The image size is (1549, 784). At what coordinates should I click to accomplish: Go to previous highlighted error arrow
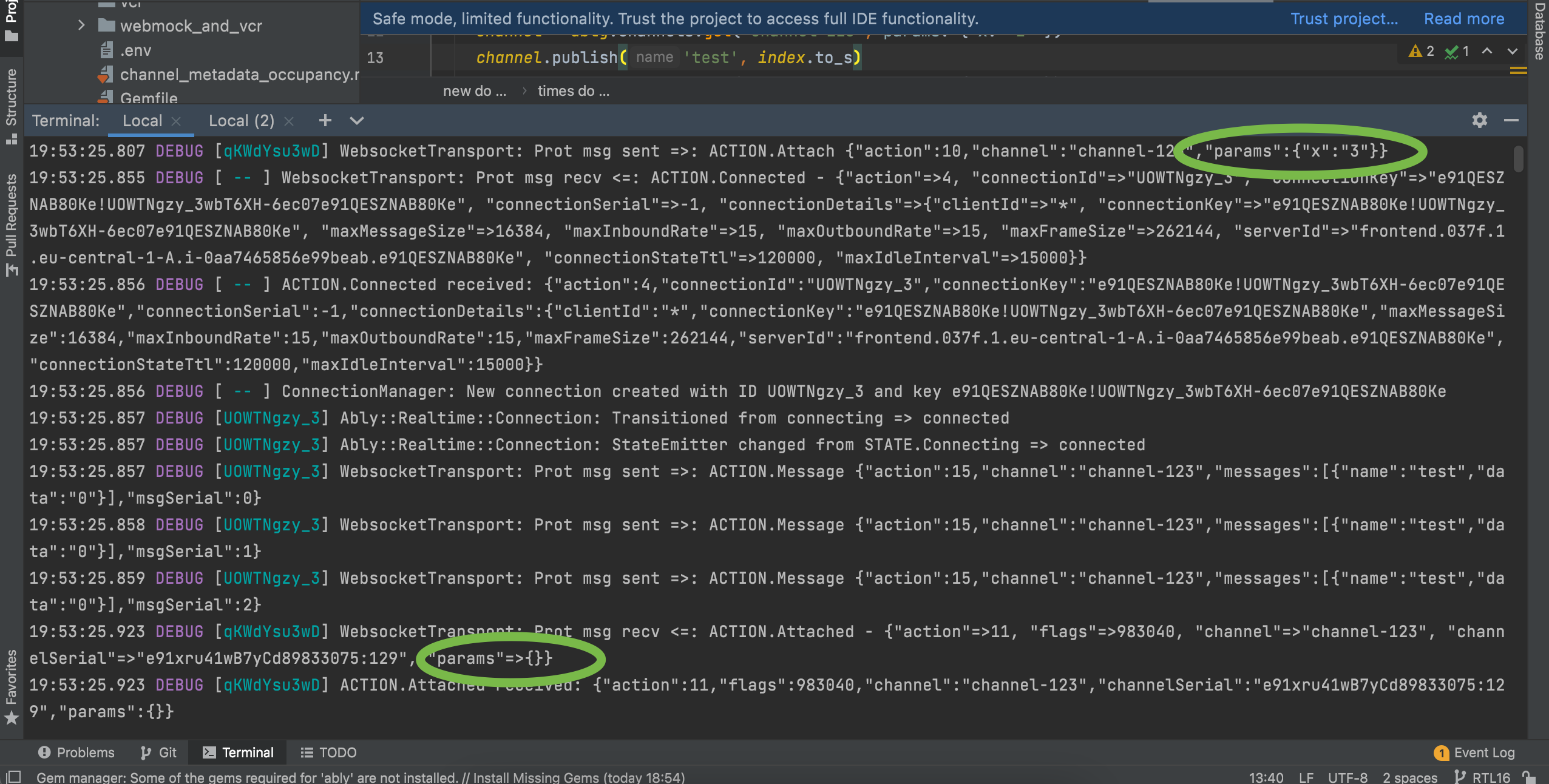1486,52
